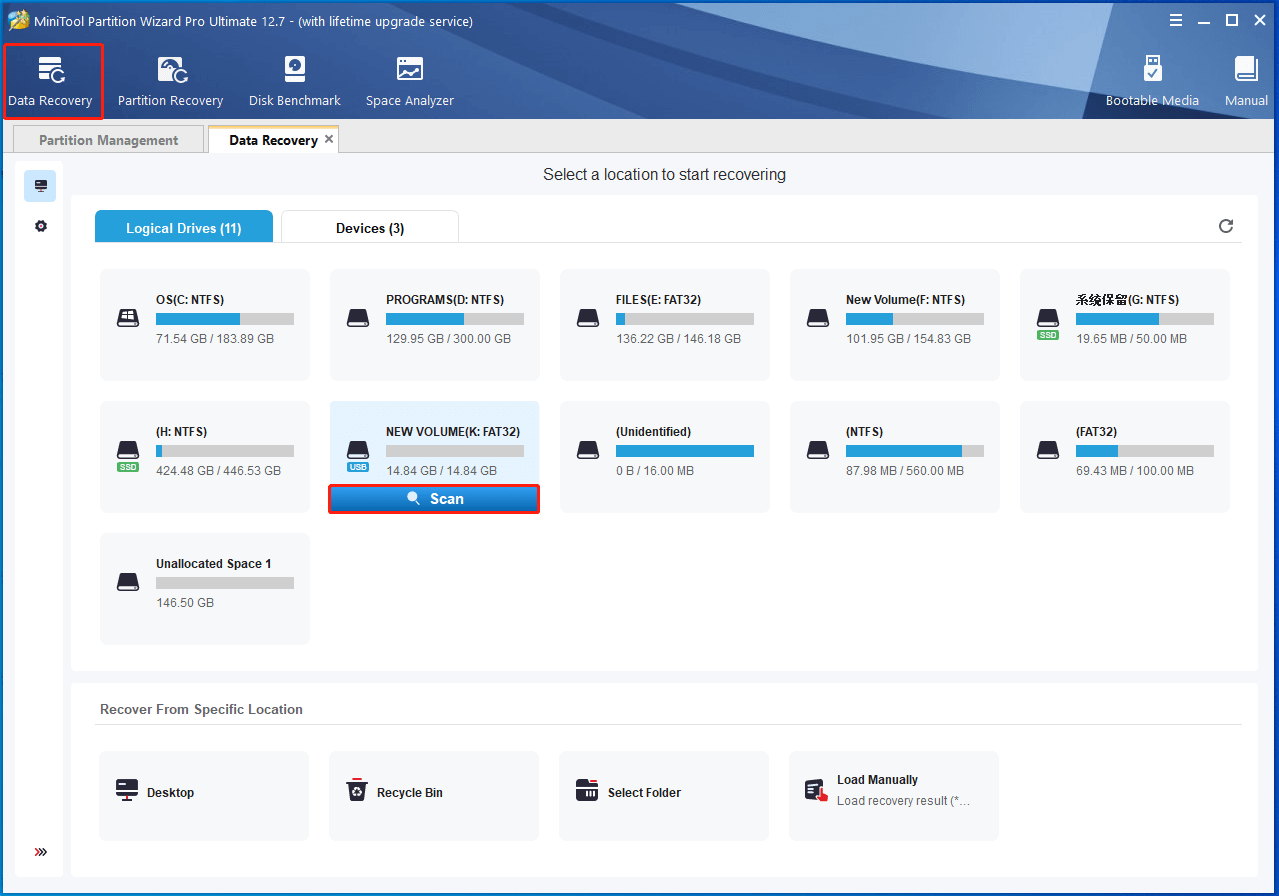
Task: Click the Scan button for drive K
Action: click(x=434, y=499)
